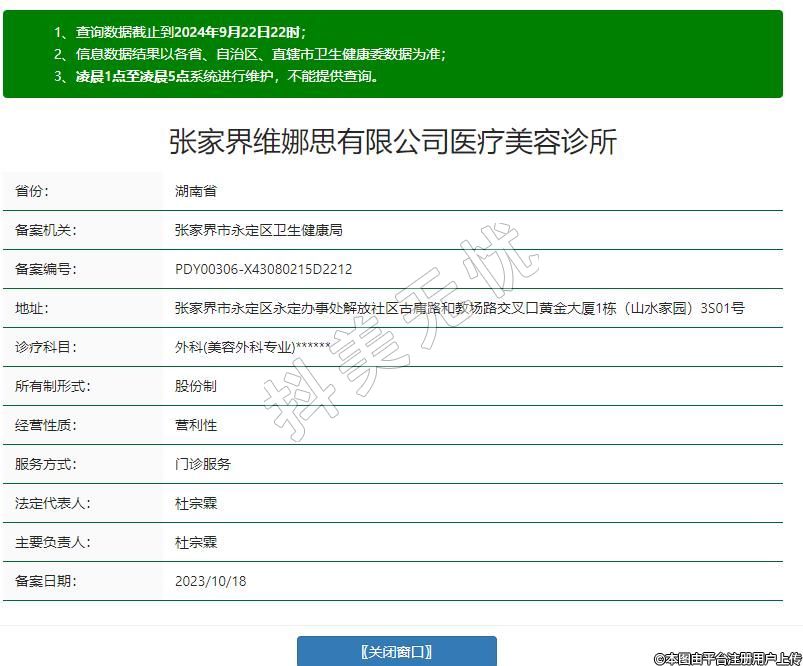Click the 备案日期 field label

pos(45,581)
